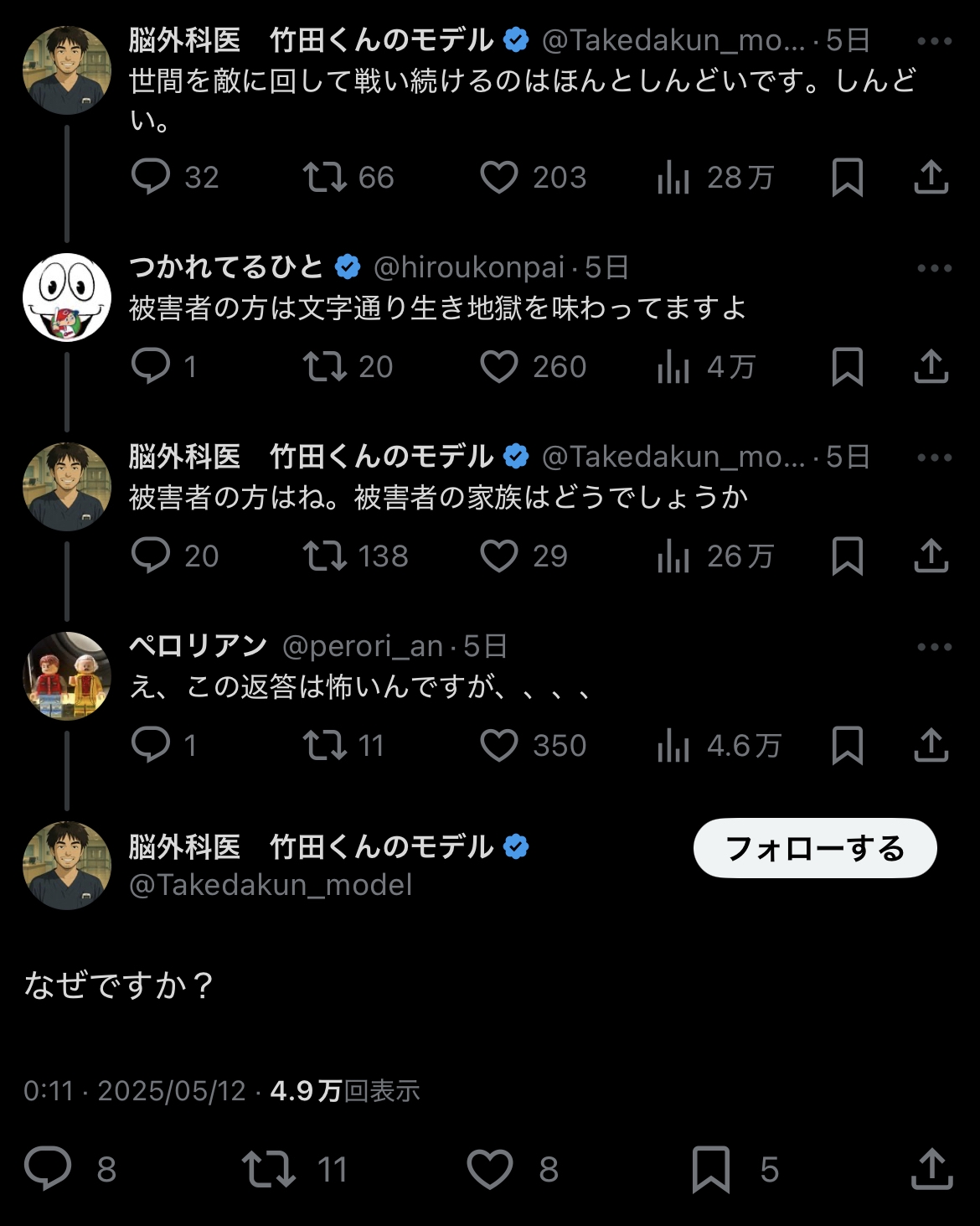This screenshot has width=980, height=1226.
Task: Like the tweet with 203 likes
Action: (x=499, y=177)
